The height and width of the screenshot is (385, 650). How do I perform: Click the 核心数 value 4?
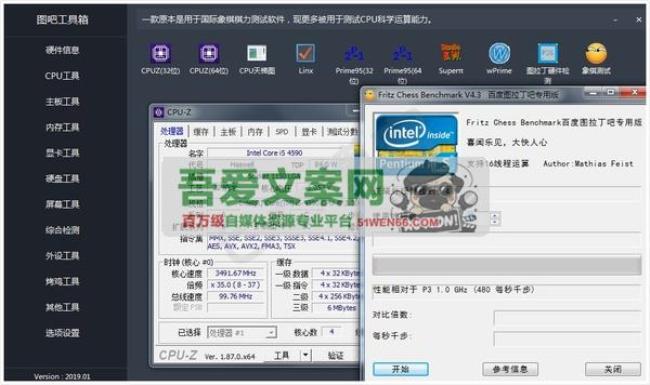(332, 332)
